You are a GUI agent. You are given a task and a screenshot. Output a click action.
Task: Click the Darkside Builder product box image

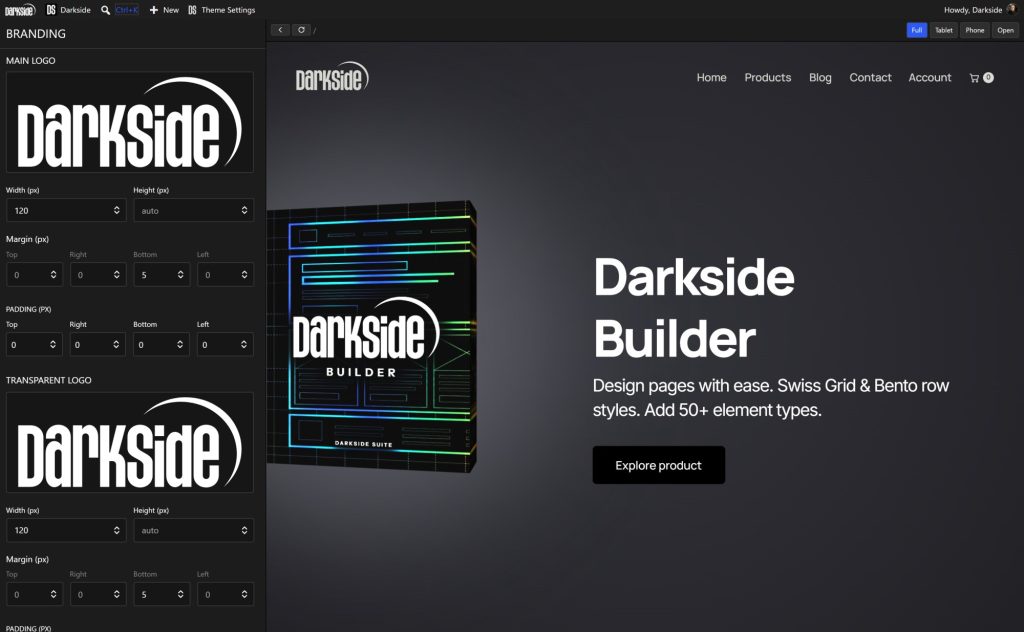coord(372,336)
